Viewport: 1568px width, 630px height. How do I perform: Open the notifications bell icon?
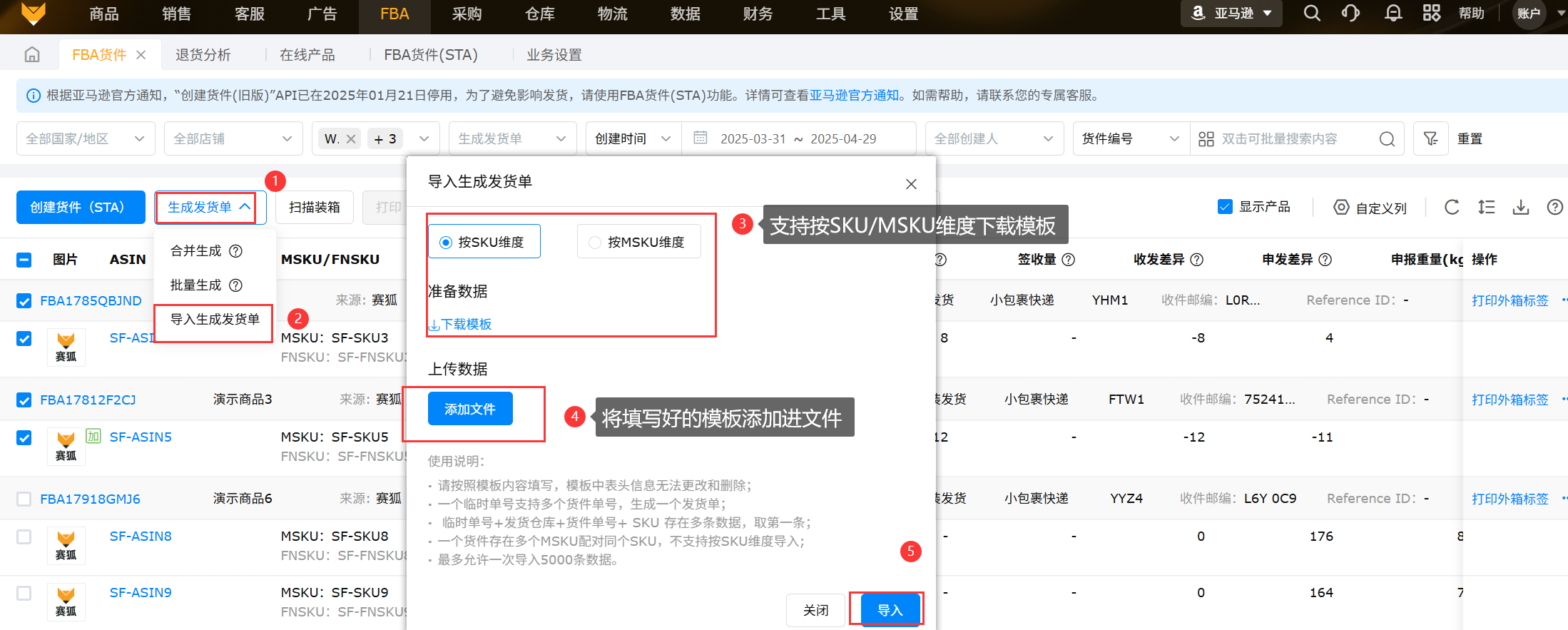click(1393, 14)
